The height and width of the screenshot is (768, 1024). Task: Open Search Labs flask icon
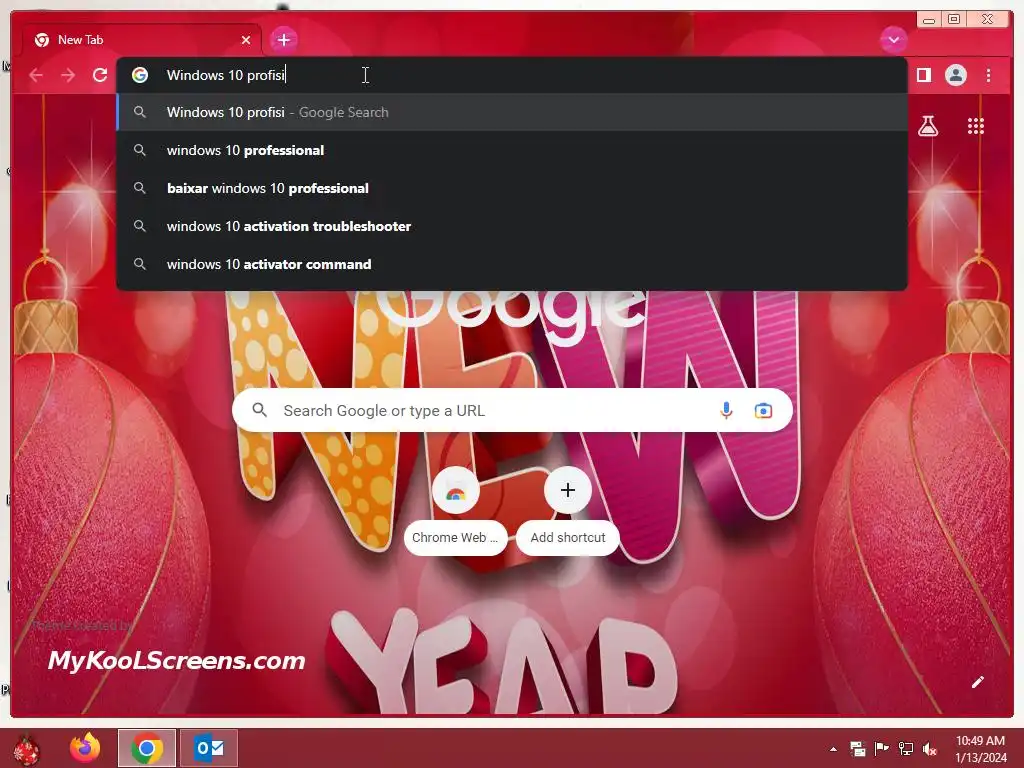click(928, 126)
